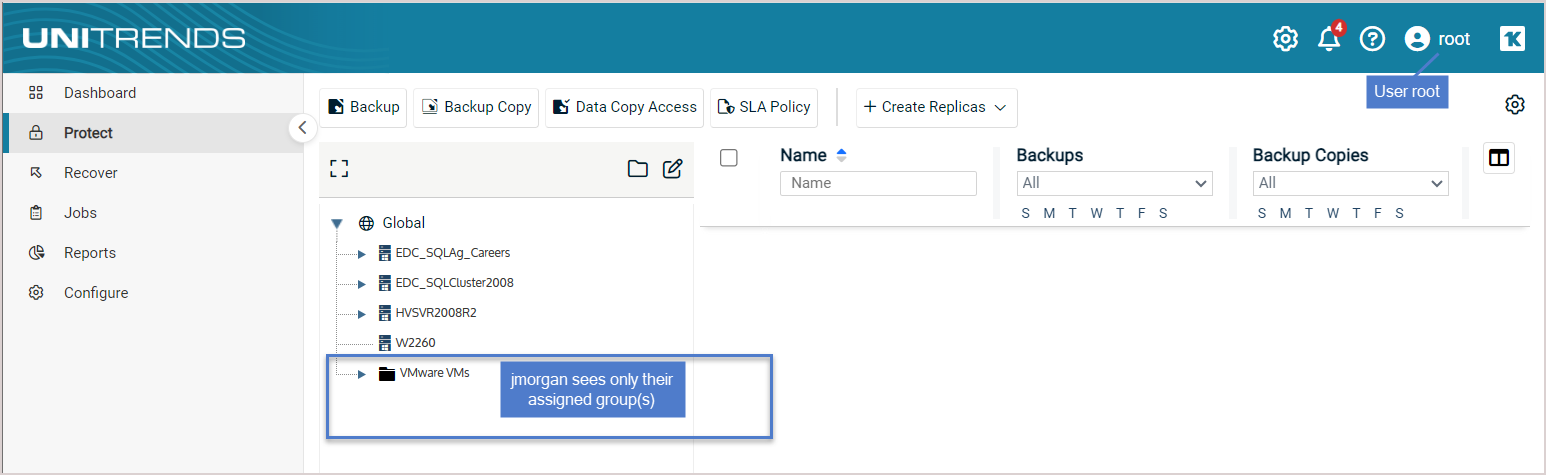Click the folder icon above the tree
This screenshot has height=475, width=1546.
pyautogui.click(x=637, y=168)
